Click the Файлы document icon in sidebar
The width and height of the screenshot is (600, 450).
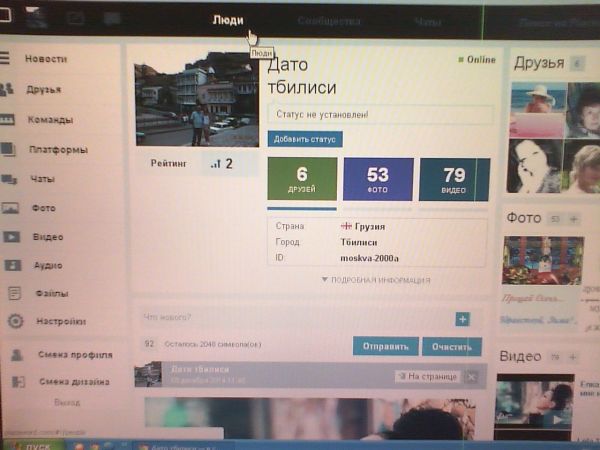point(14,294)
